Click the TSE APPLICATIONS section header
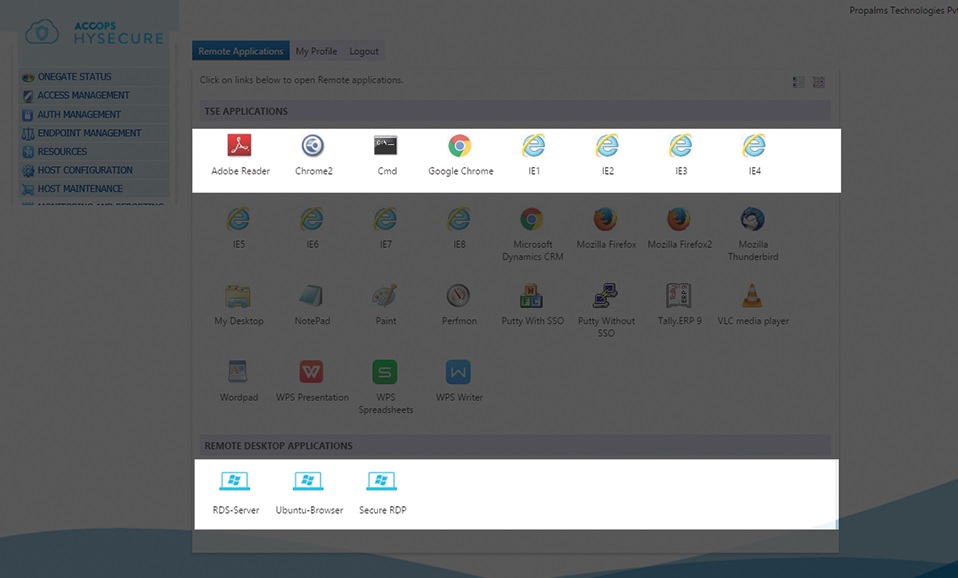958x578 pixels. [515, 111]
